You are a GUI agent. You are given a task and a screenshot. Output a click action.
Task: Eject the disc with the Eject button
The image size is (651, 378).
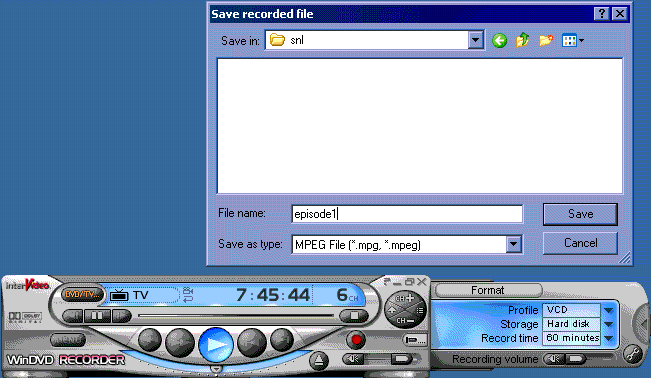(318, 360)
